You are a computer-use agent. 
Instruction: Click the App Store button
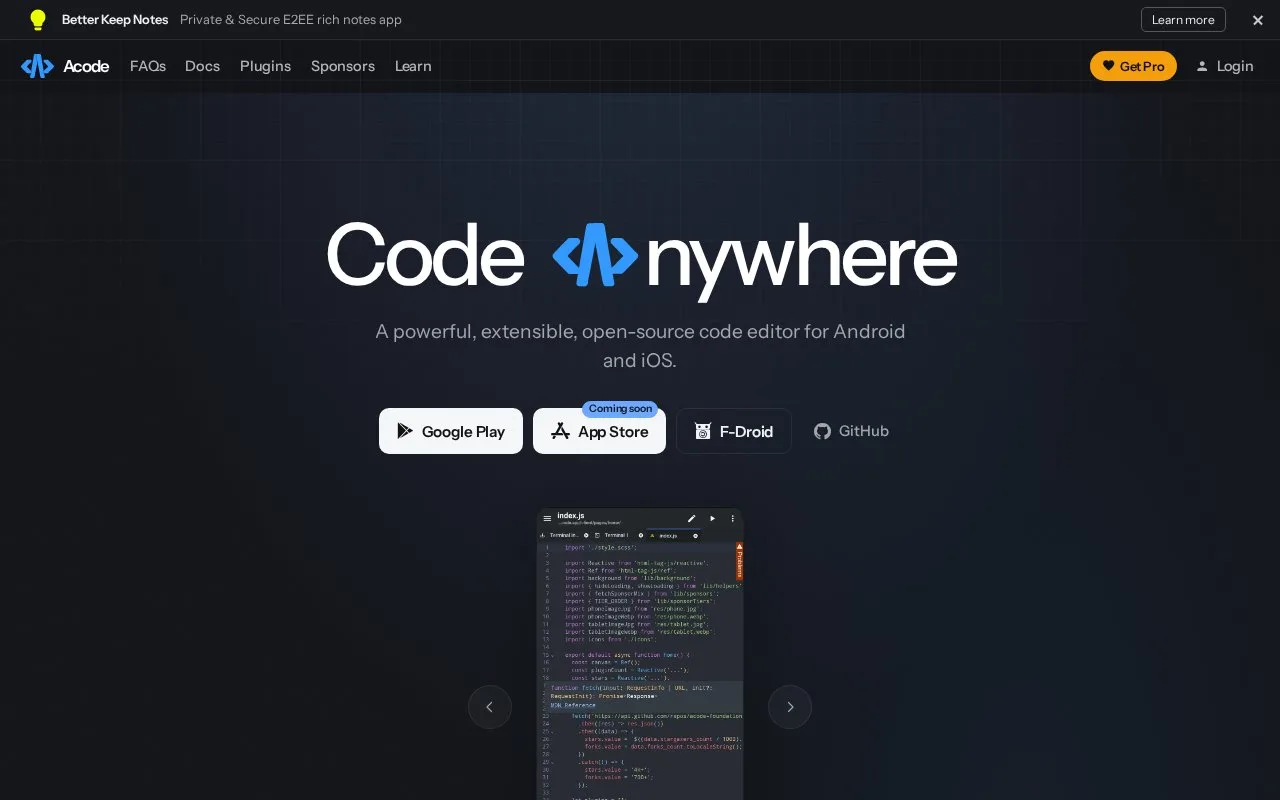pos(599,431)
